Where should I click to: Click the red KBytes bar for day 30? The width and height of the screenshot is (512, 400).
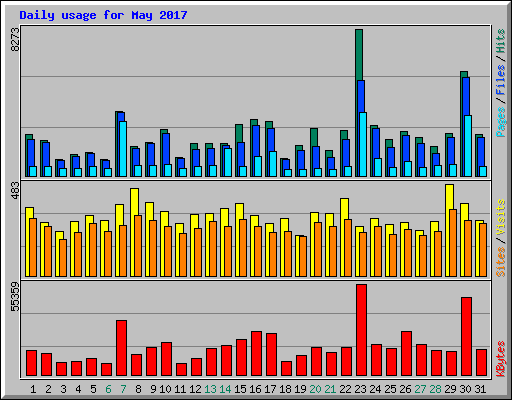(x=466, y=337)
